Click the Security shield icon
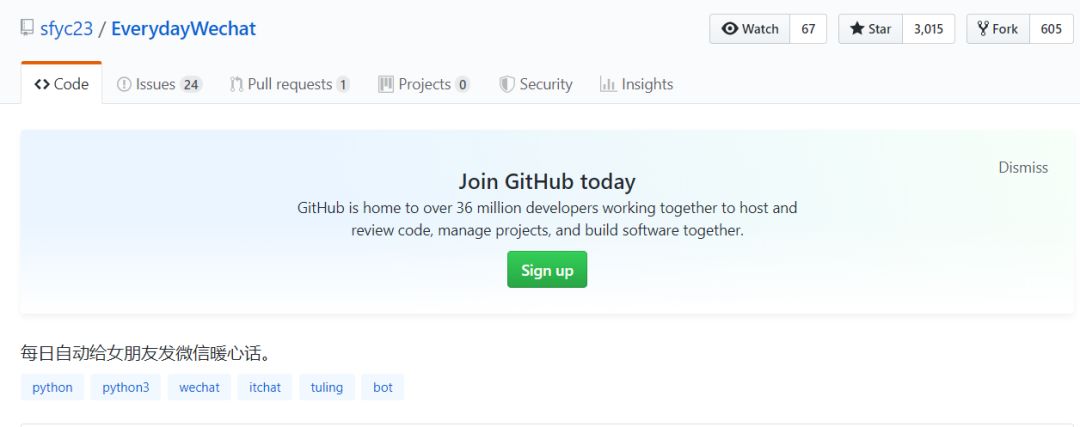The height and width of the screenshot is (427, 1080). (x=507, y=85)
